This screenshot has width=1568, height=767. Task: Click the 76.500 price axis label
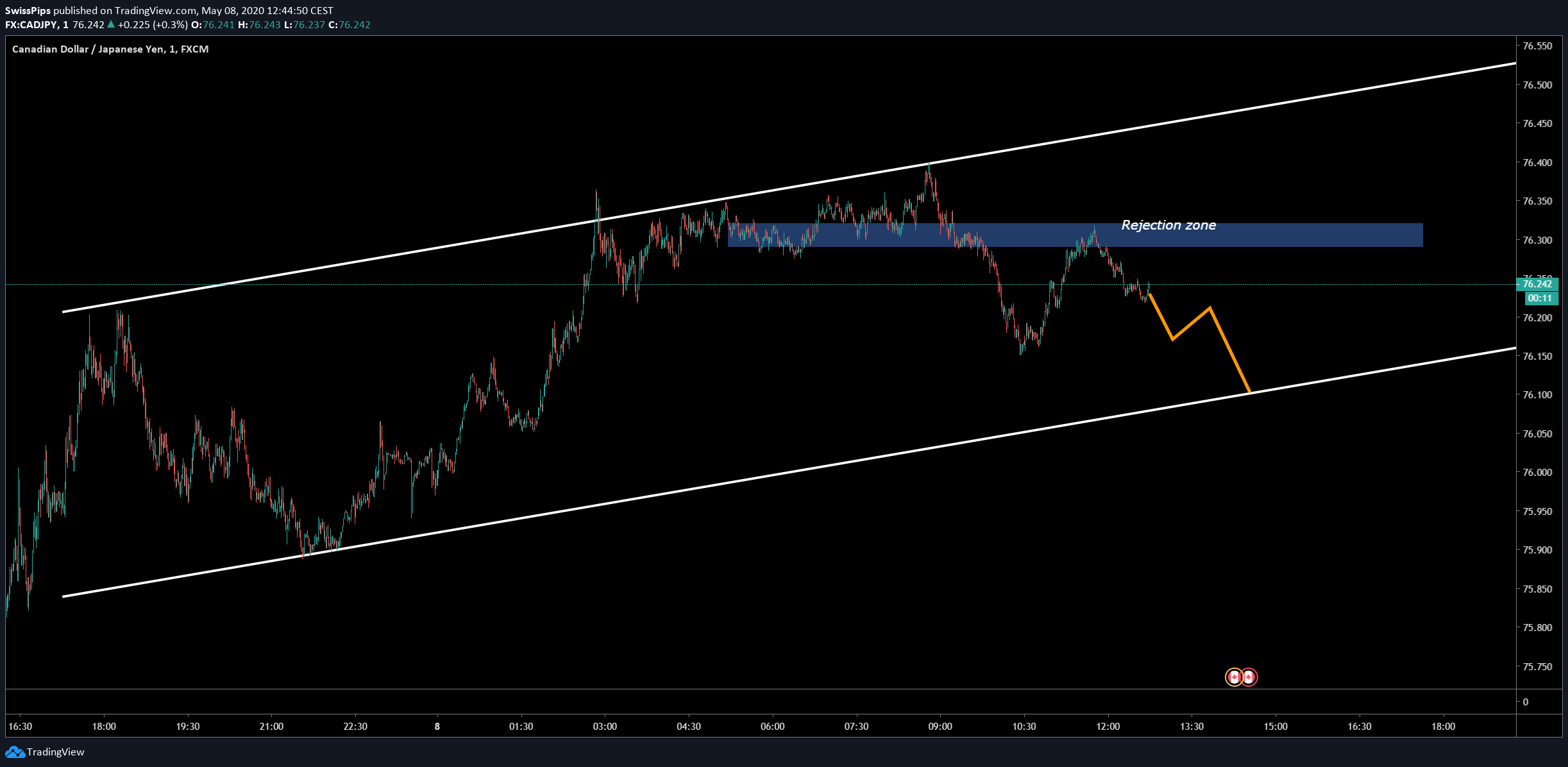[1537, 85]
